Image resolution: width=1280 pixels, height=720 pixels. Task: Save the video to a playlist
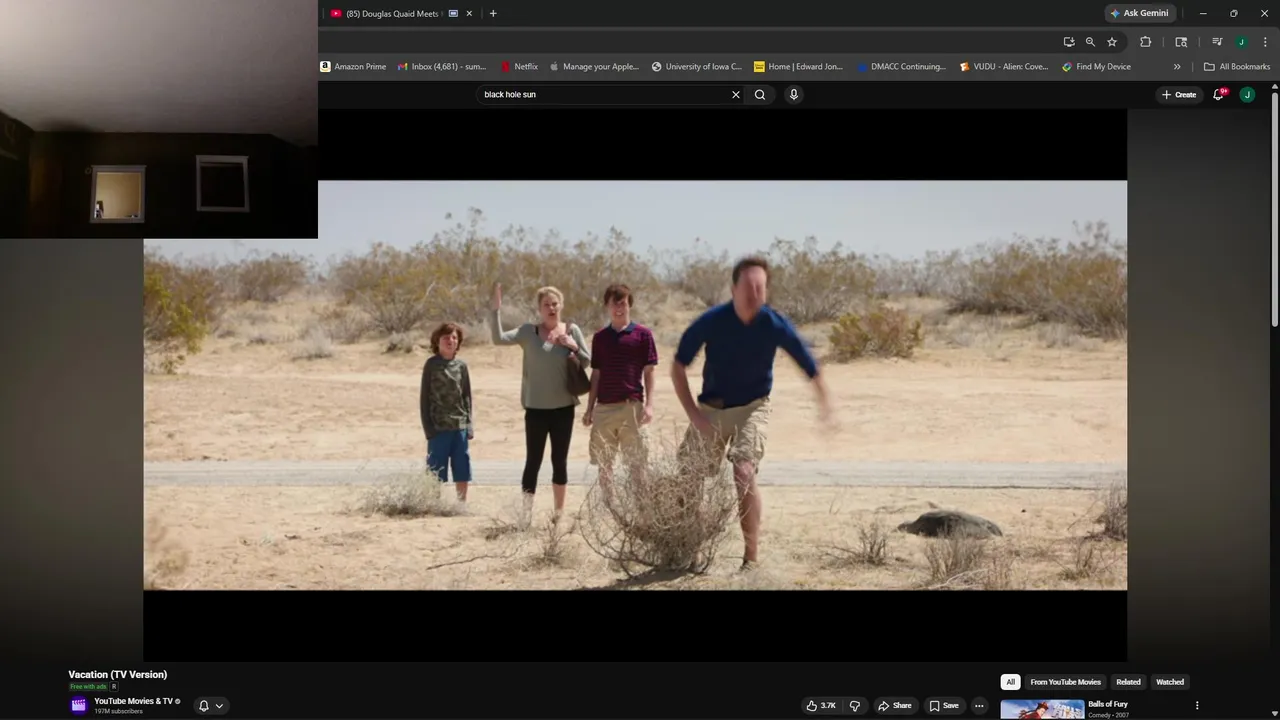tap(944, 705)
